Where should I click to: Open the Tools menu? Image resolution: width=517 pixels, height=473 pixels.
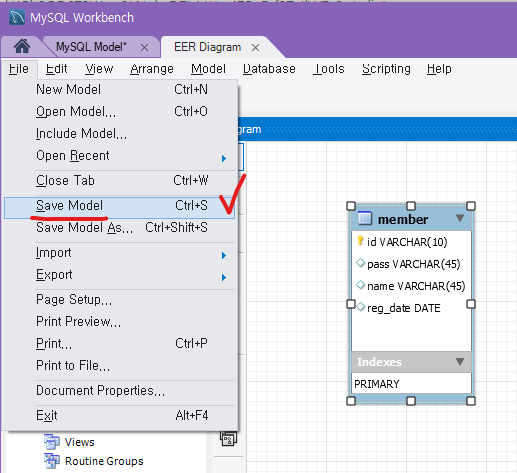[x=329, y=69]
